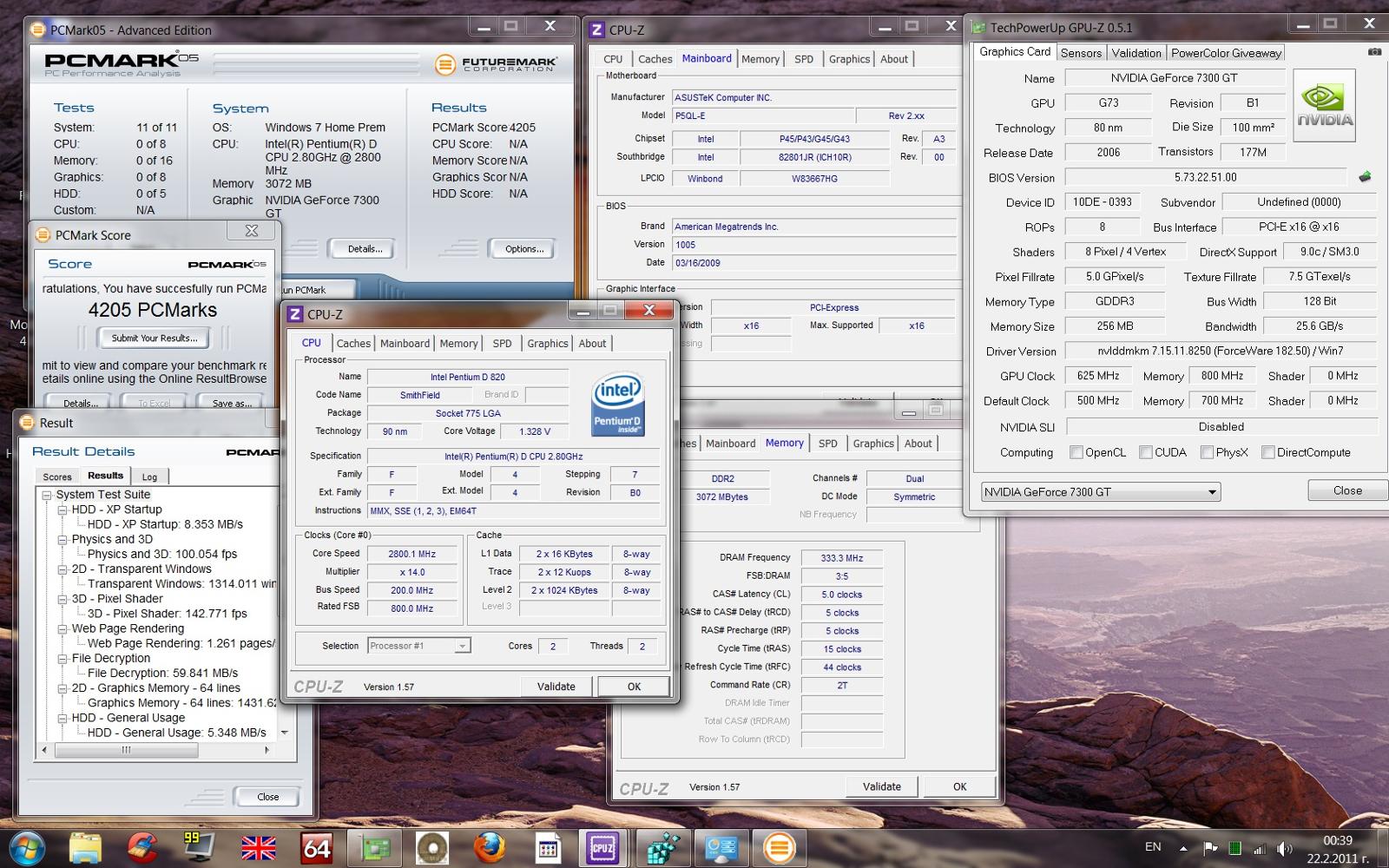Open Action Center flag in tray

[x=1209, y=848]
